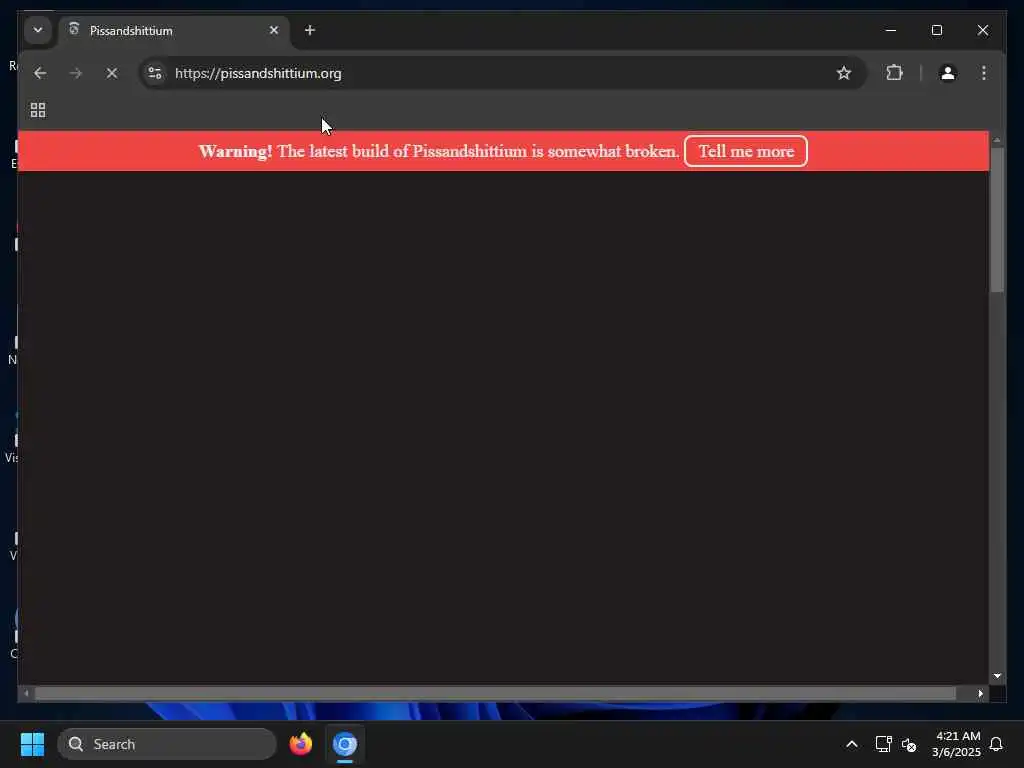
Task: Open the clock showing 4:21 AM
Action: pyautogui.click(x=956, y=744)
